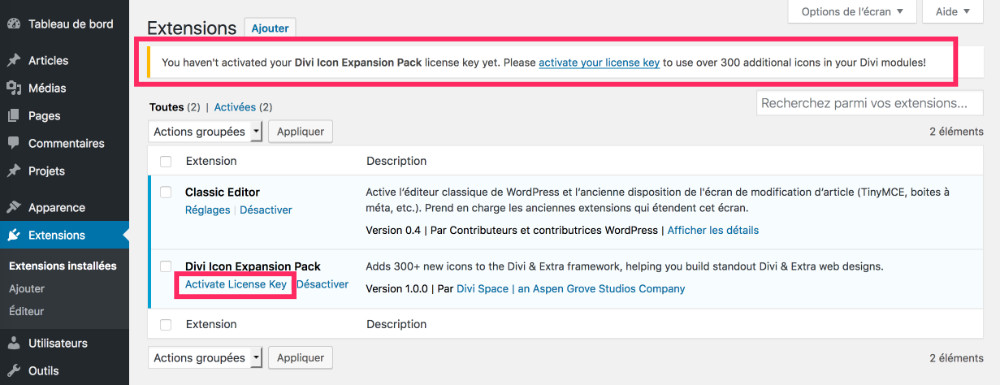The height and width of the screenshot is (385, 1000).
Task: Check the Divi Icon Expansion Pack checkbox
Action: pyautogui.click(x=166, y=266)
